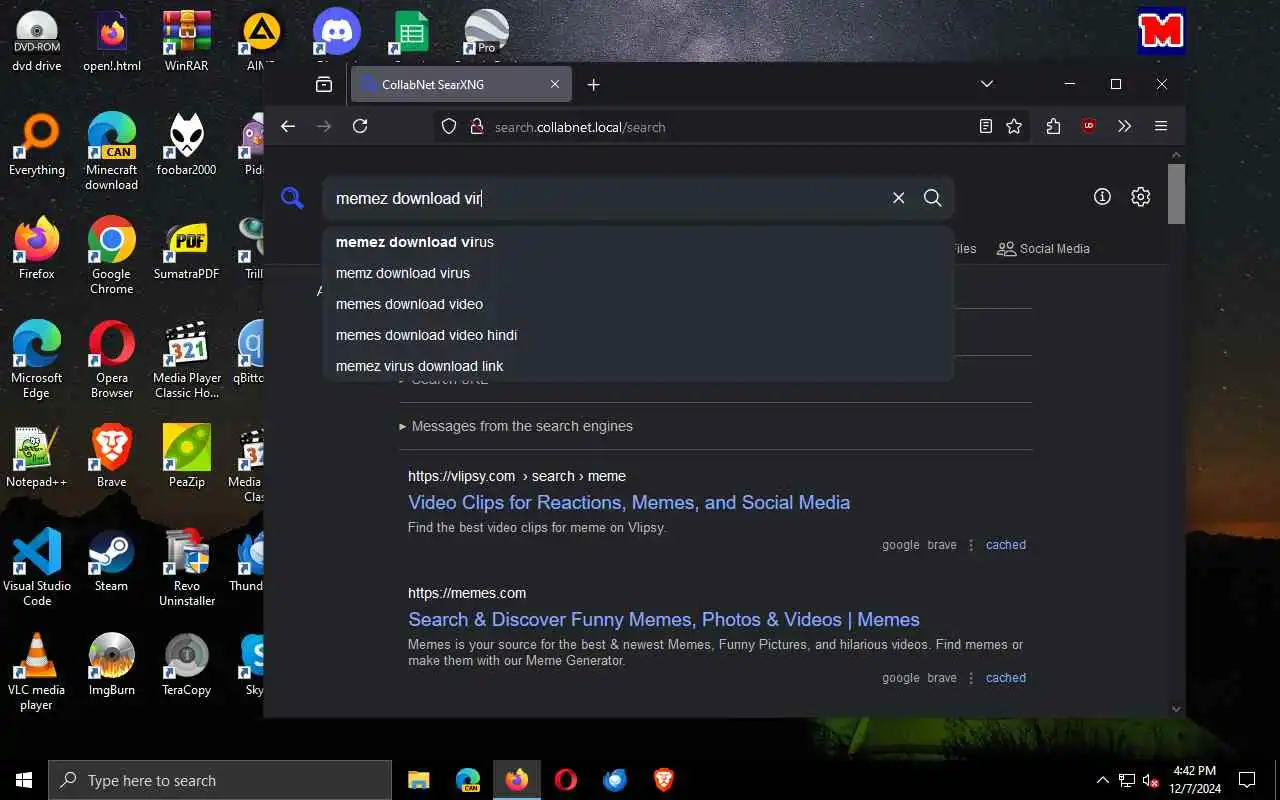1280x800 pixels.
Task: Open cached link for vlipsy result
Action: point(1006,545)
